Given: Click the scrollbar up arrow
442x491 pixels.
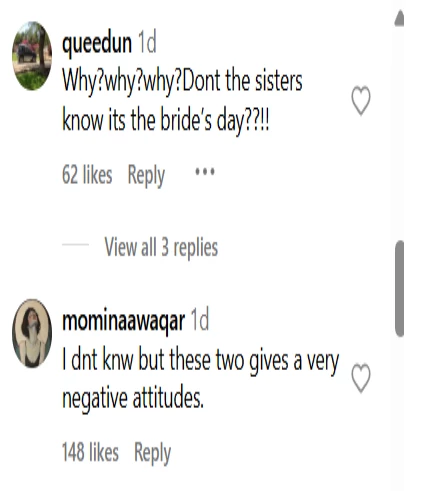Looking at the screenshot, I should click(399, 19).
